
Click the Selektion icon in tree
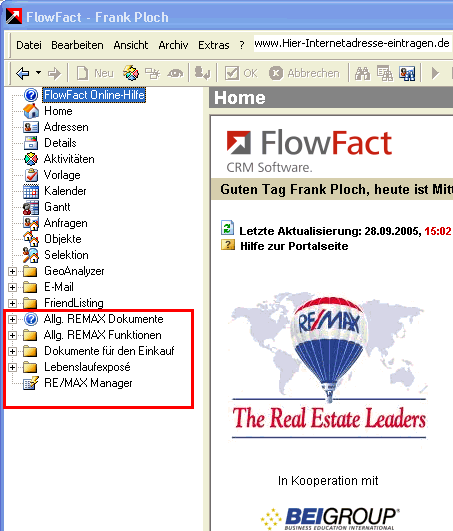[31, 255]
